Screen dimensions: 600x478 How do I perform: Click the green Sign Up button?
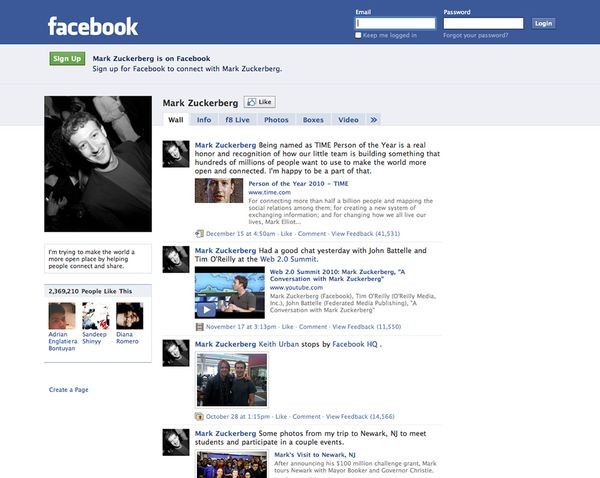coord(67,59)
